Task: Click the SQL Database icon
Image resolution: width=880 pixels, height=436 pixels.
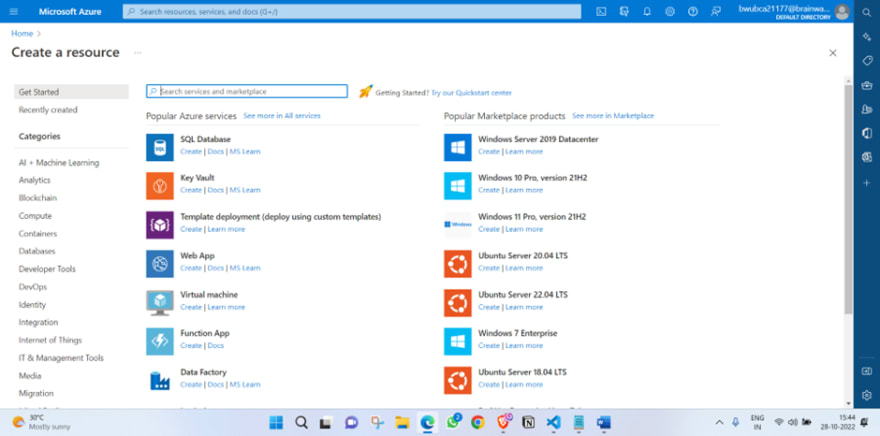Action: coord(160,147)
